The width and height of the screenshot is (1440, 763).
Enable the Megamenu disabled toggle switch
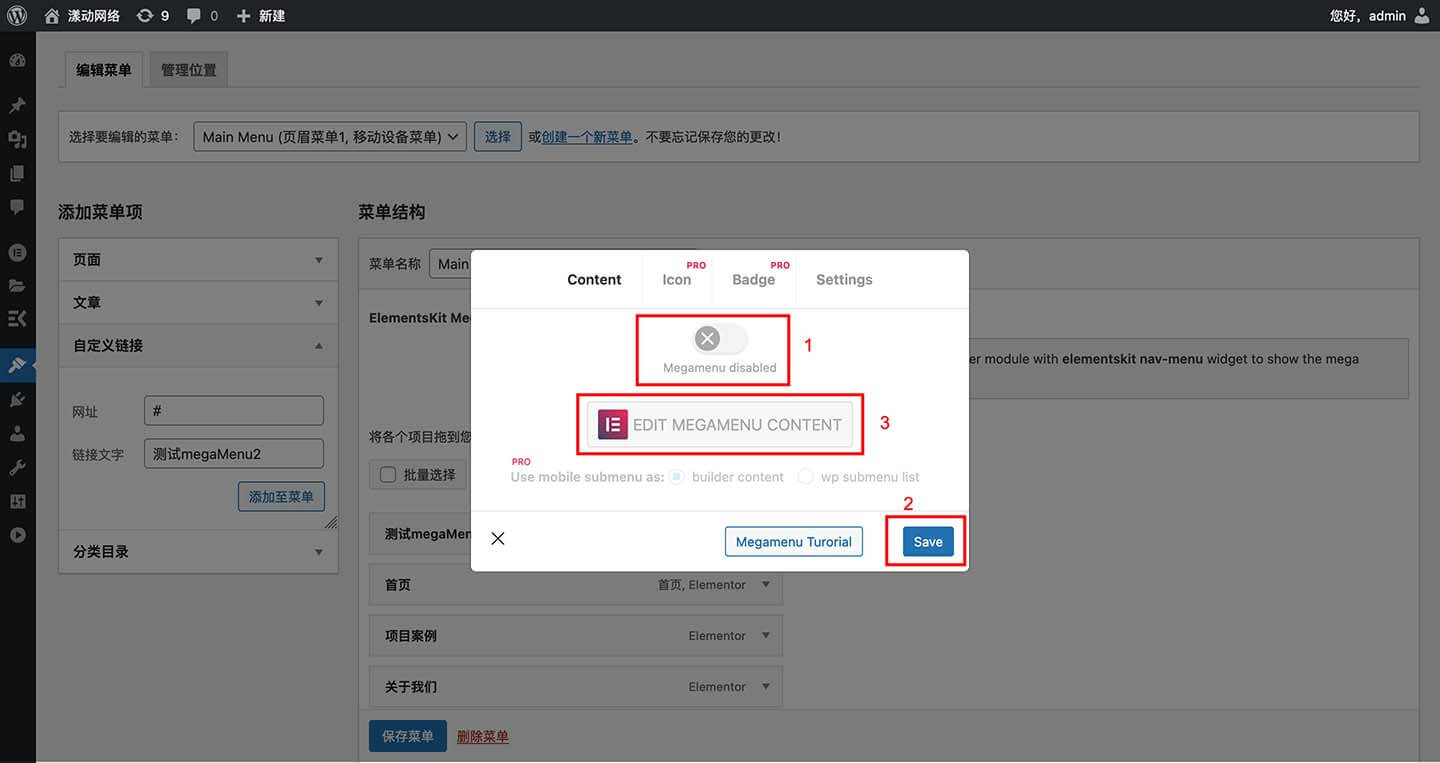pos(719,339)
